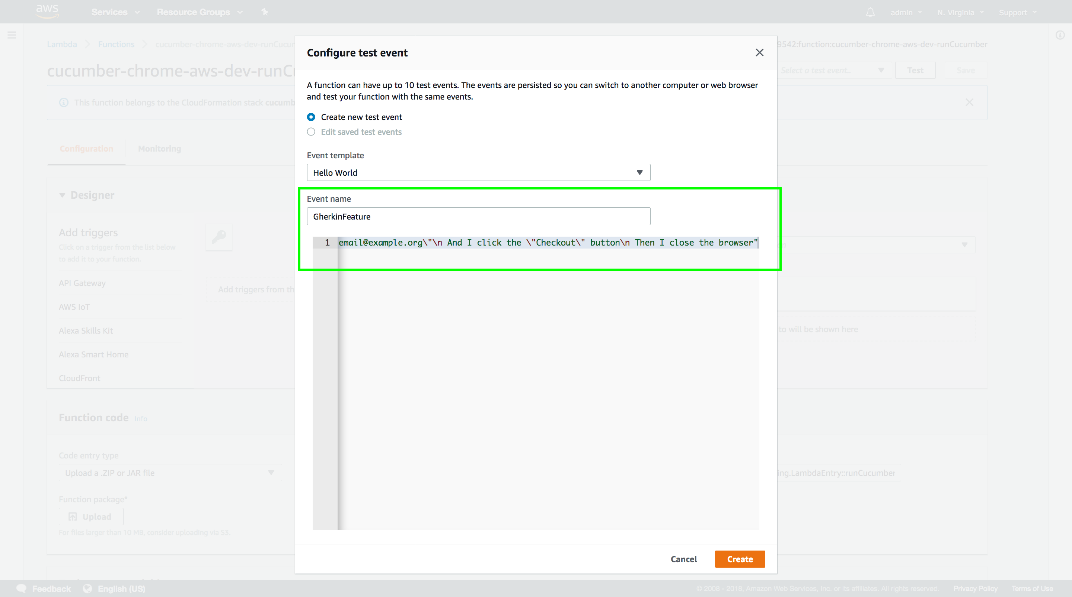This screenshot has height=597, width=1072.
Task: Open the N. Virginia region dropdown
Action: point(960,12)
